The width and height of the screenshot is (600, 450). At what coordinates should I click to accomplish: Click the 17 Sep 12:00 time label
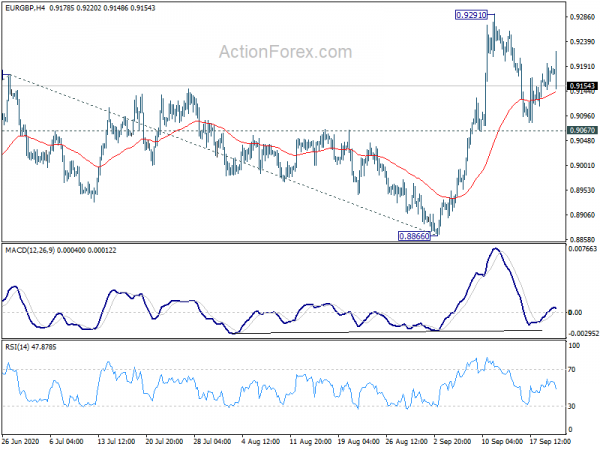(550, 441)
